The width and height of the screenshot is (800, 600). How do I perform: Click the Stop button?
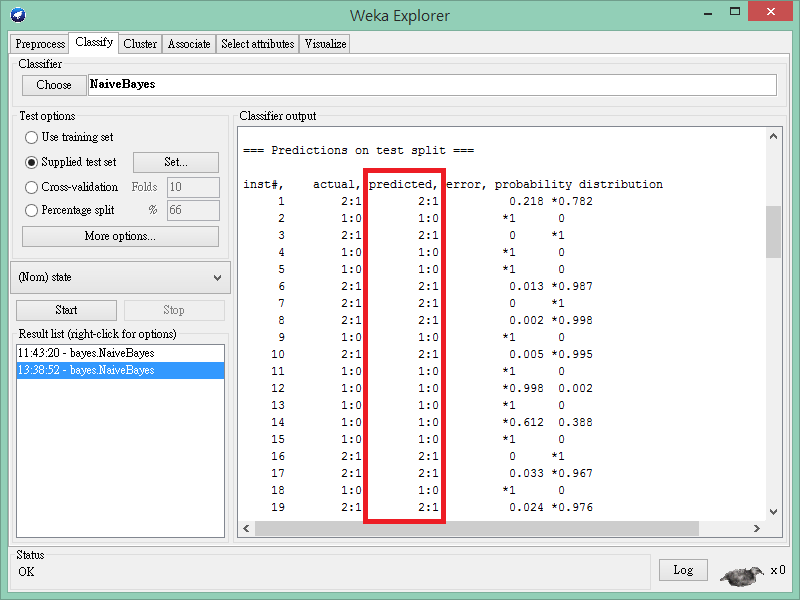coord(174,310)
